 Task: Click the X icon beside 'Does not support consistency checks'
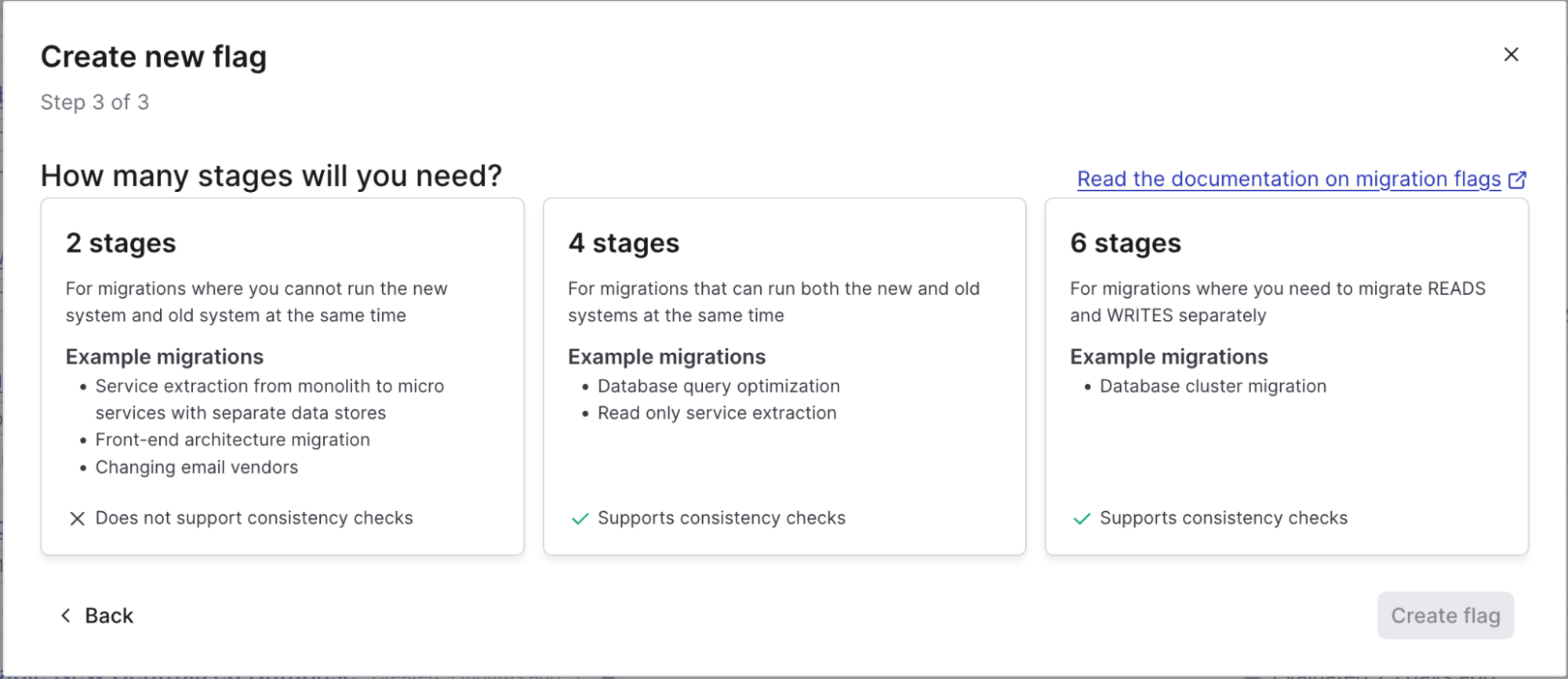[77, 519]
